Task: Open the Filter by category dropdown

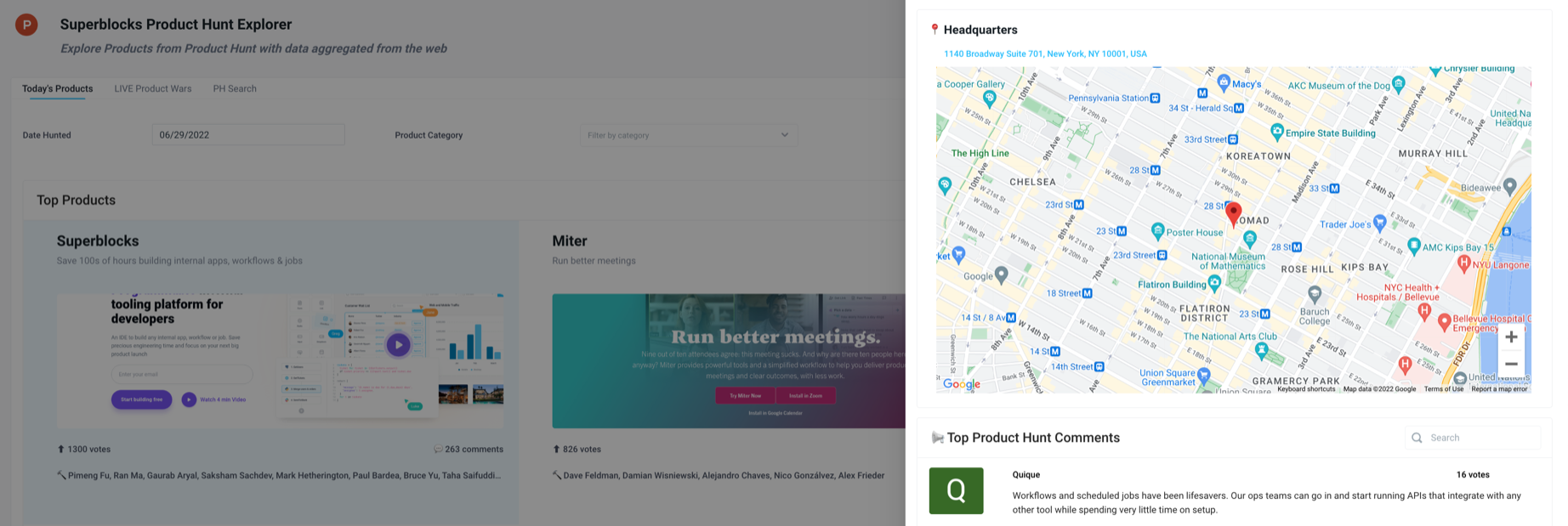Action: pos(689,135)
